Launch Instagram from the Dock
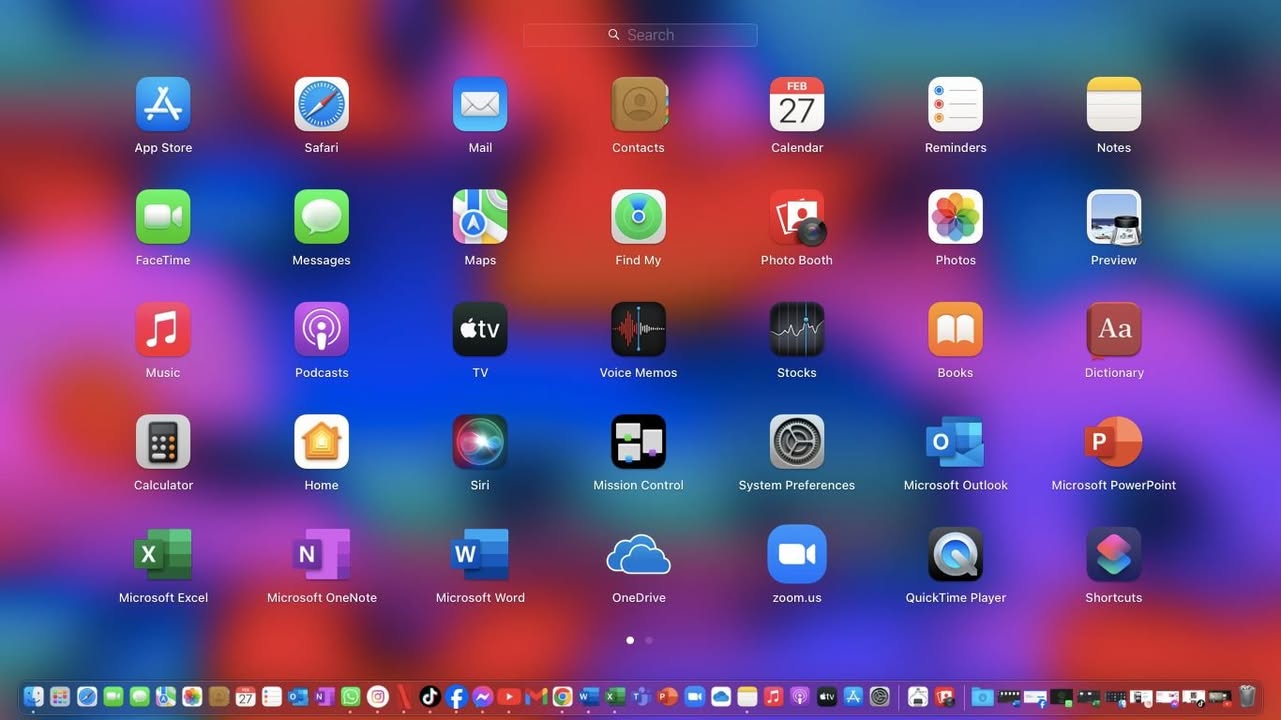 click(x=377, y=697)
